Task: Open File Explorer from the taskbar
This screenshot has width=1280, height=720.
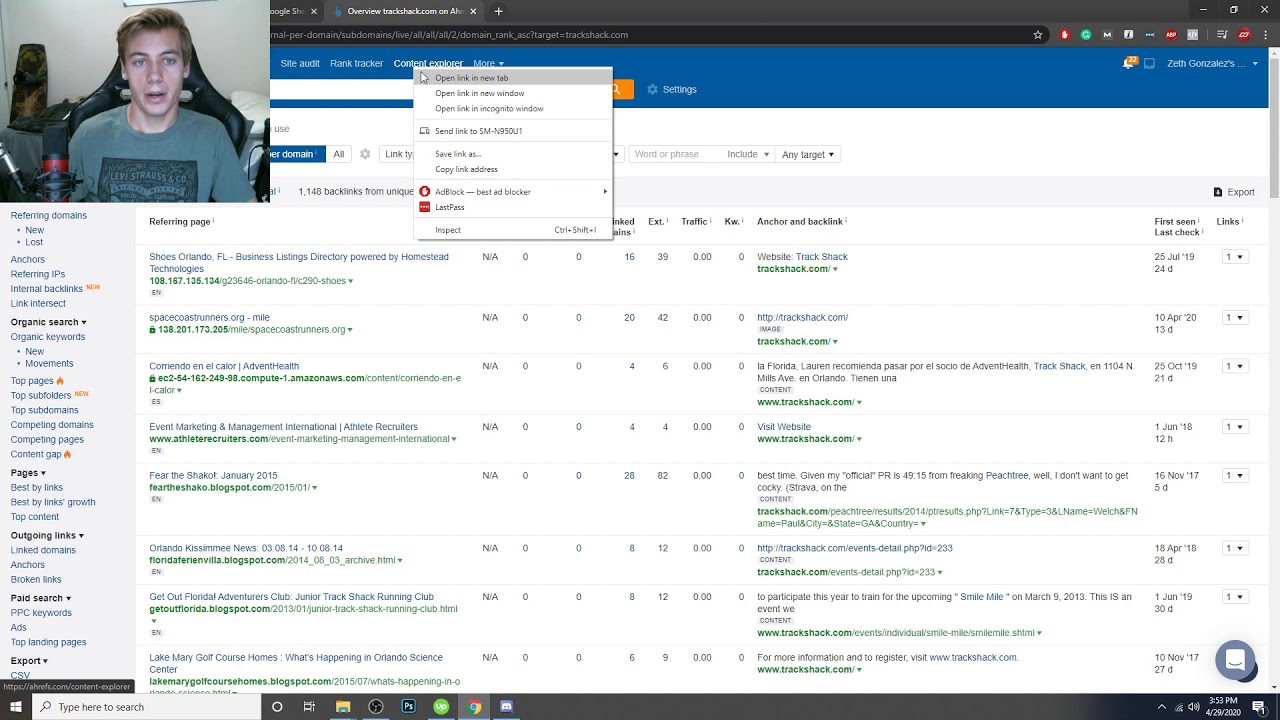Action: click(343, 707)
